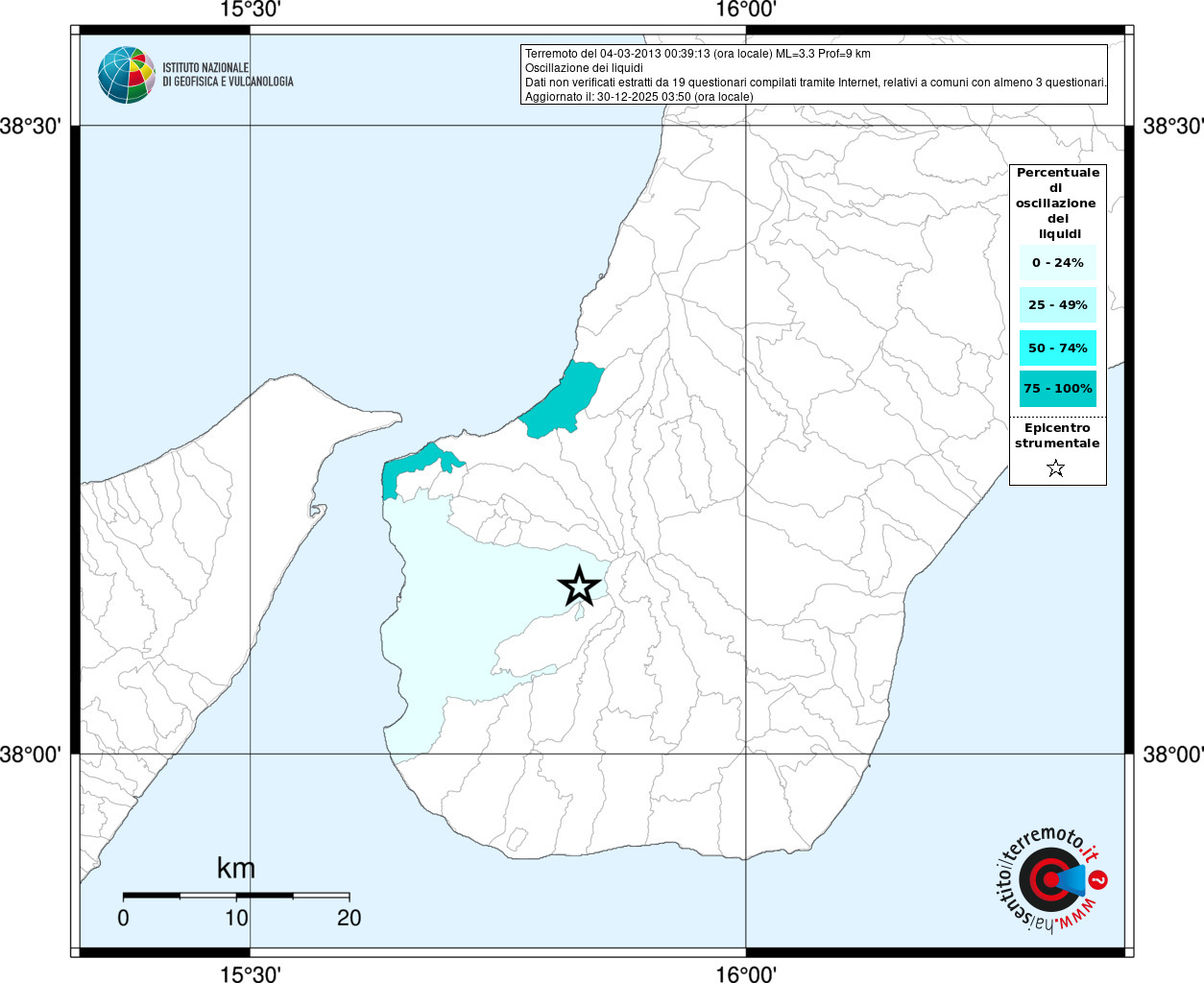Click the 'Aggiornato il: 30-12-2025' line

639,97
